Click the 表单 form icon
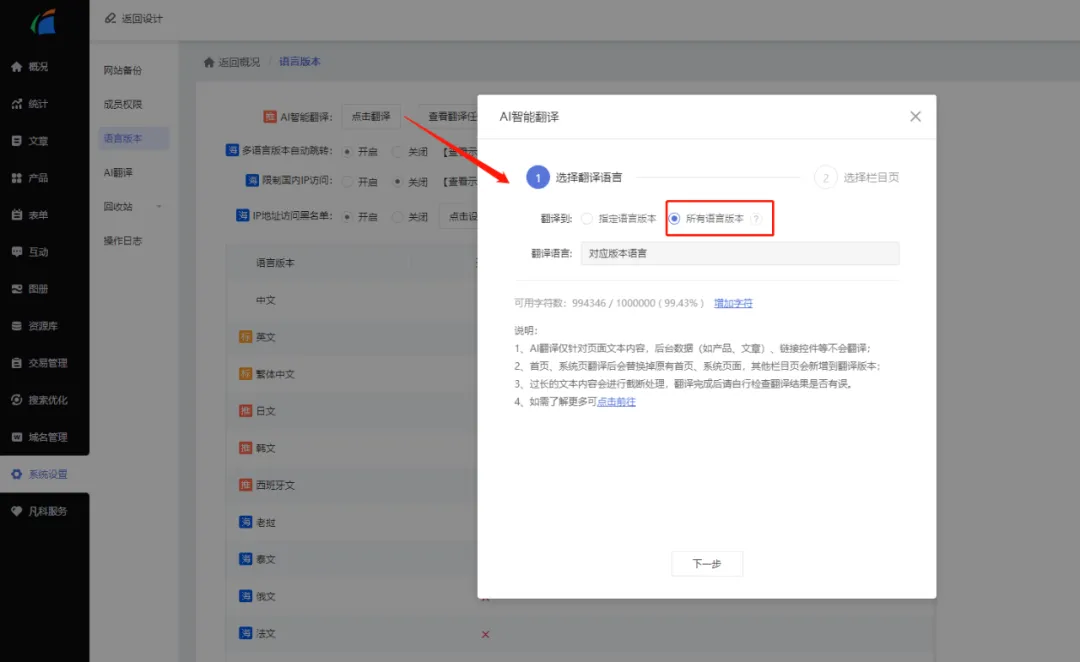 click(x=17, y=215)
